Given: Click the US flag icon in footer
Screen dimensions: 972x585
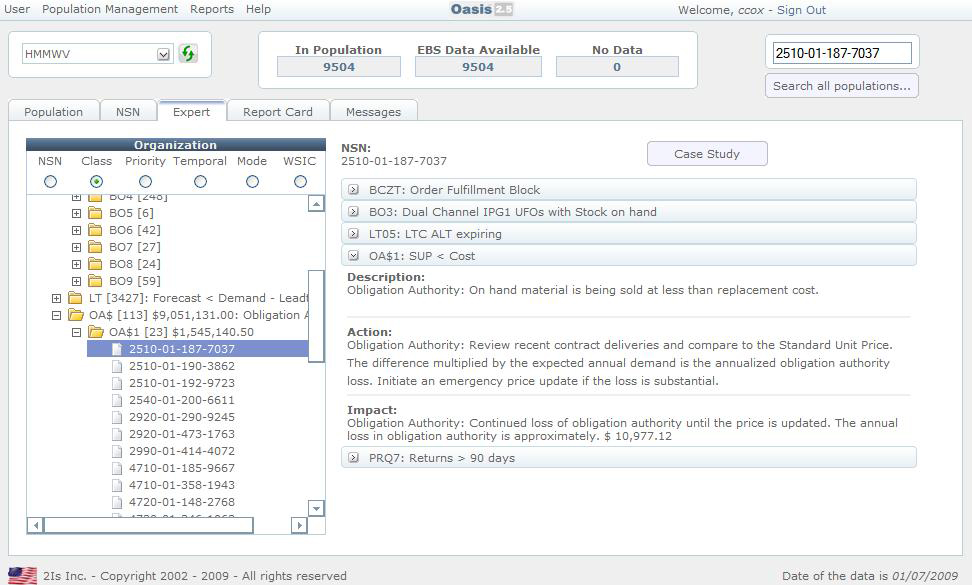Looking at the screenshot, I should coord(22,575).
